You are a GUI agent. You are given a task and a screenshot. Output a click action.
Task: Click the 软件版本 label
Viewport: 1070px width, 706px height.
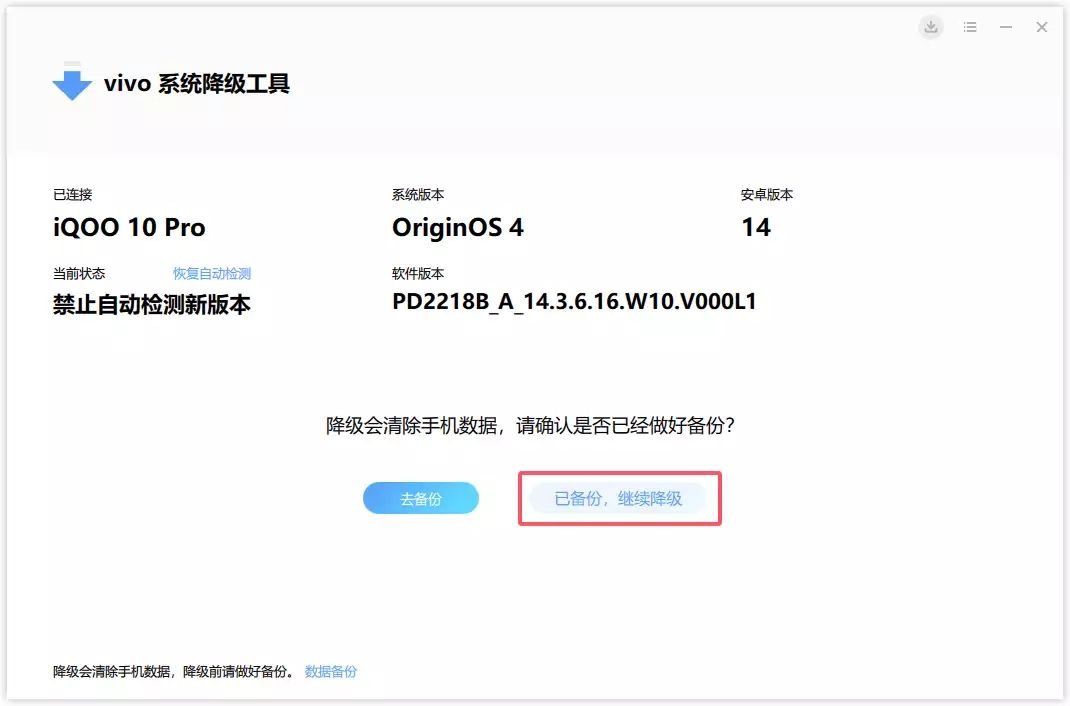pos(418,274)
